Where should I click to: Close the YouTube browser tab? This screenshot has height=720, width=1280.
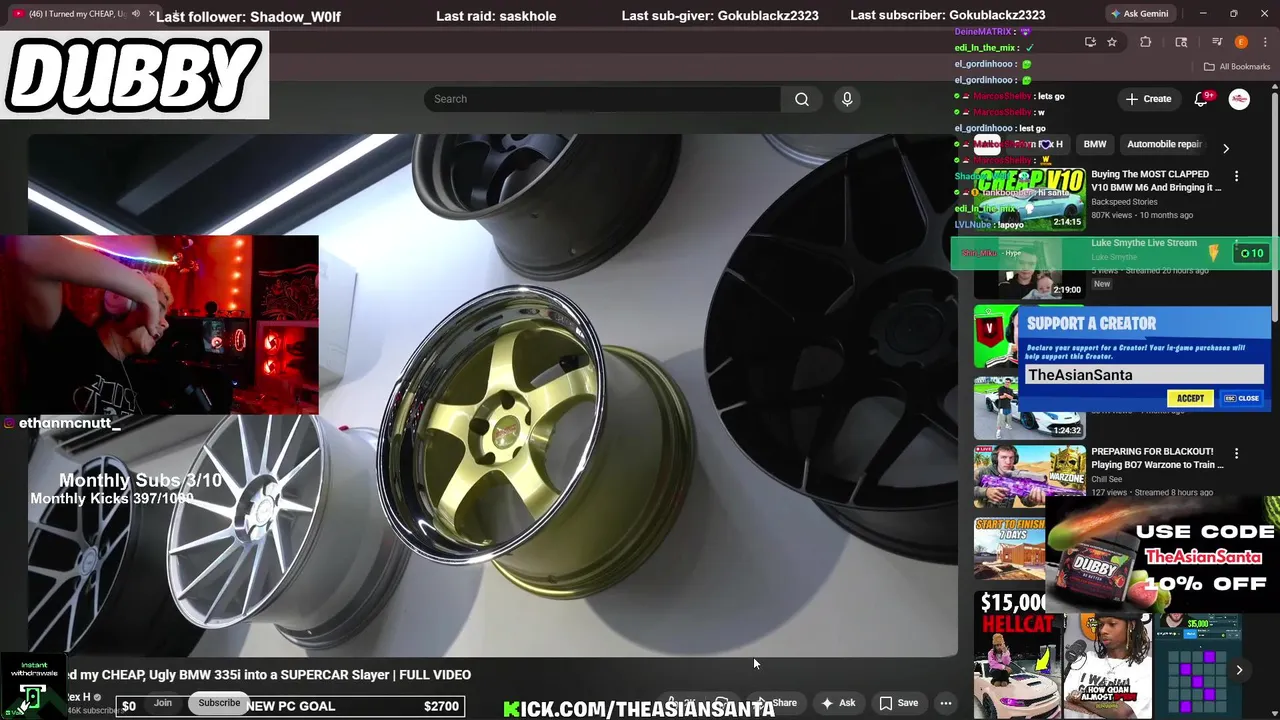coord(152,14)
